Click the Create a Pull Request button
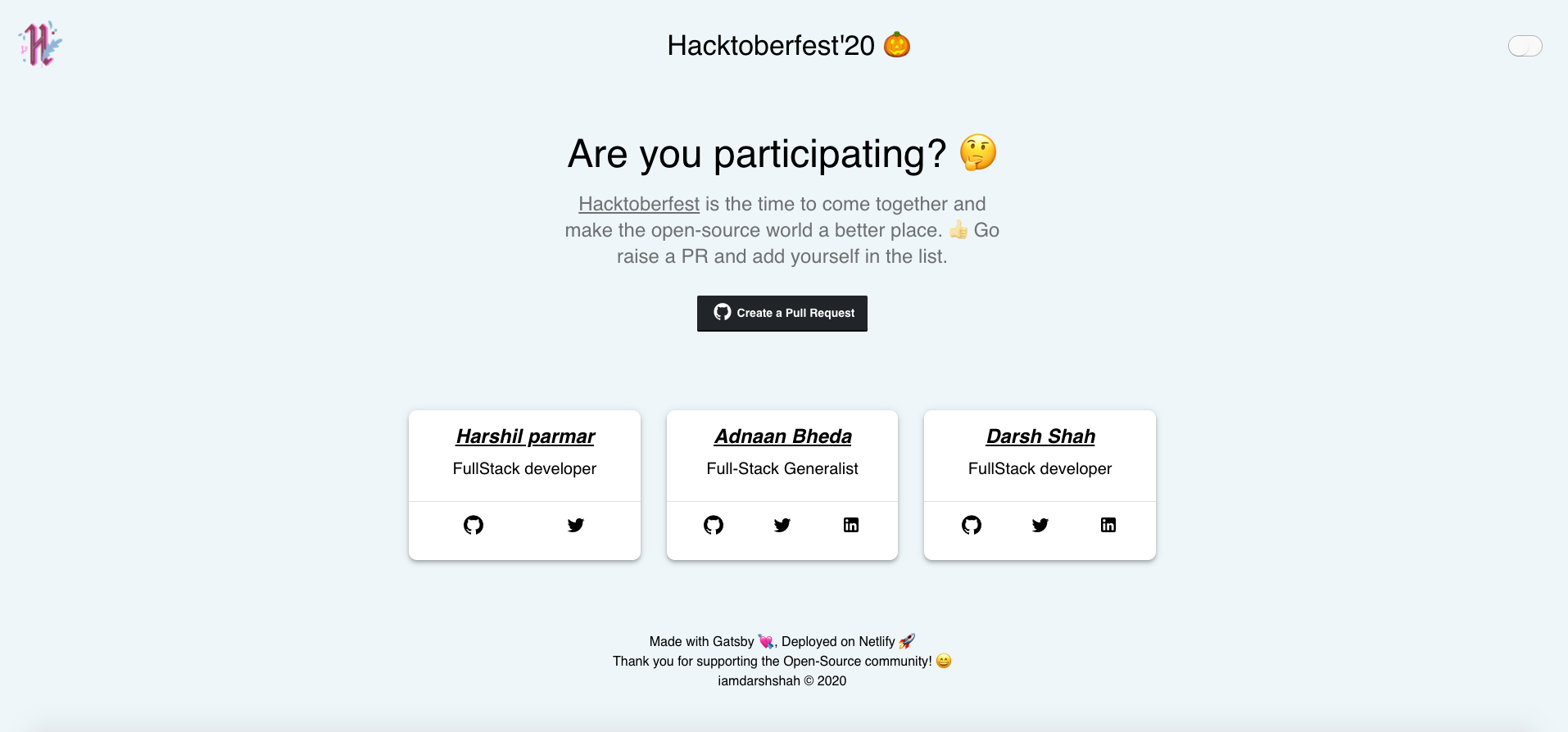 click(782, 313)
